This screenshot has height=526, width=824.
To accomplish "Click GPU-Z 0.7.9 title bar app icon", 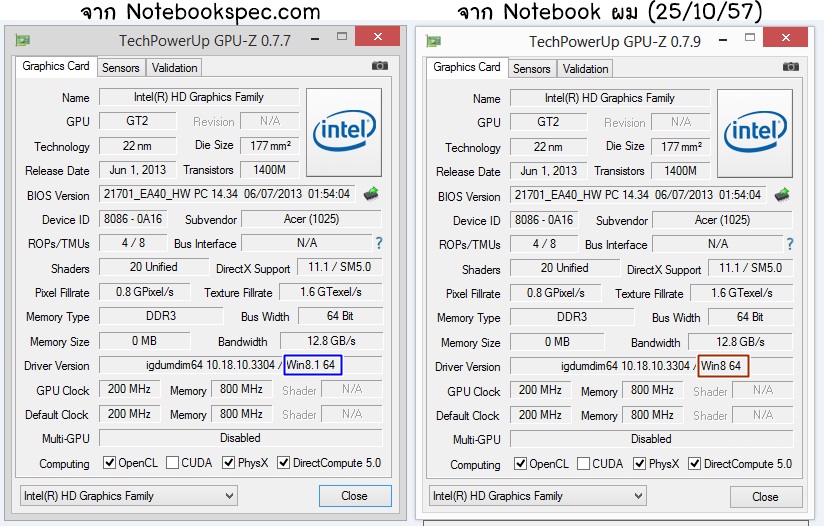I will [434, 41].
